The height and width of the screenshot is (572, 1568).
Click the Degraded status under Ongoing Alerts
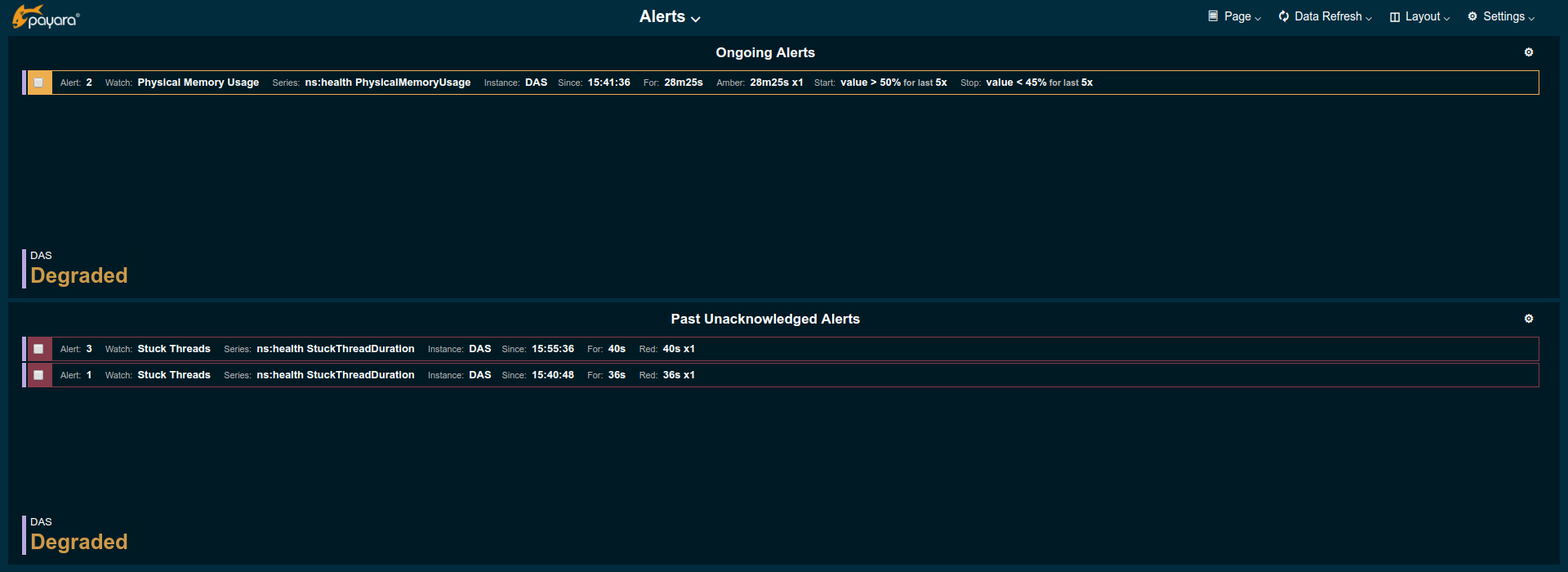point(79,275)
